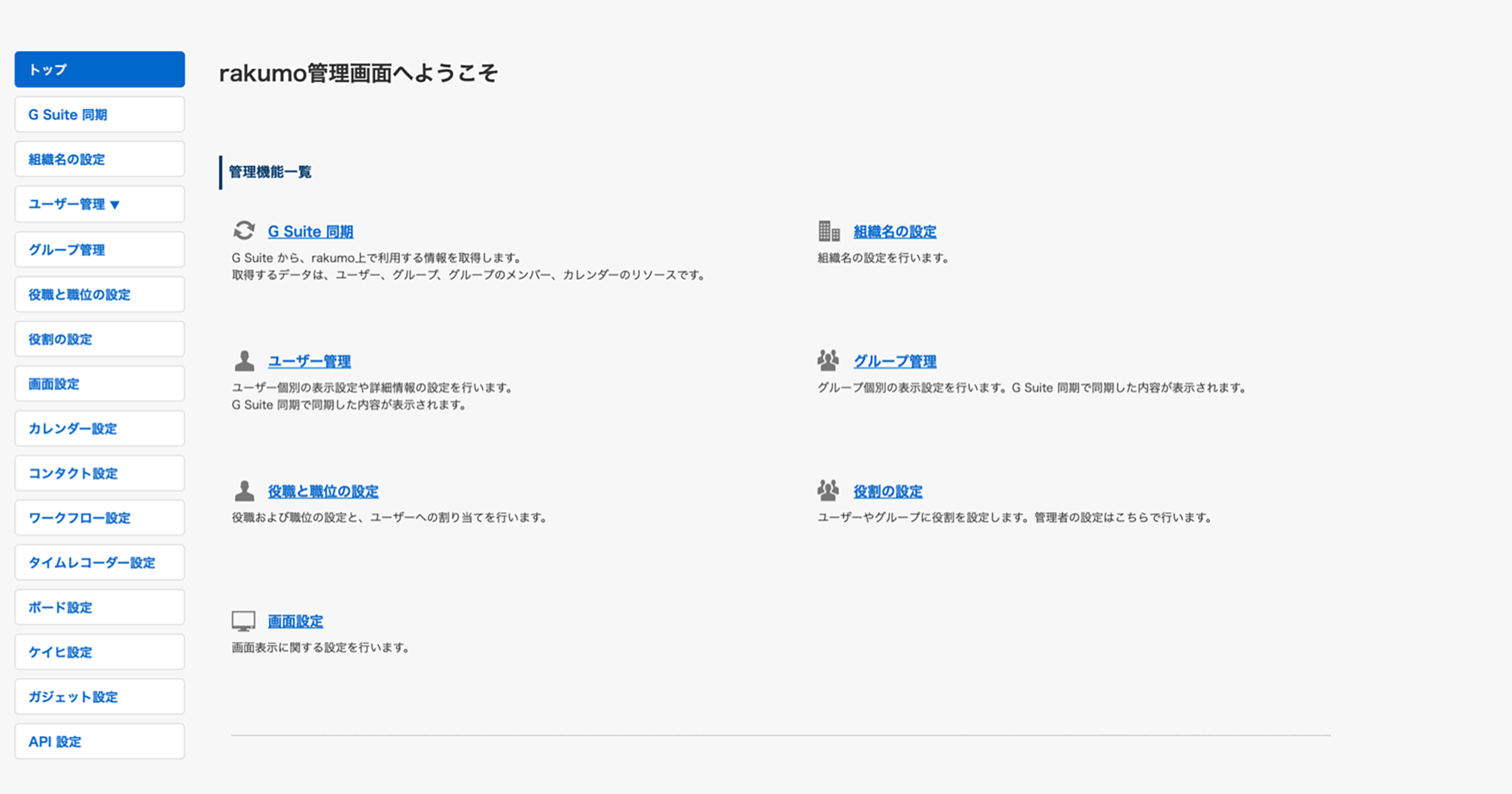1512x794 pixels.
Task: Open タイムレコーダー設定 in the sidebar
Action: pyautogui.click(x=100, y=562)
